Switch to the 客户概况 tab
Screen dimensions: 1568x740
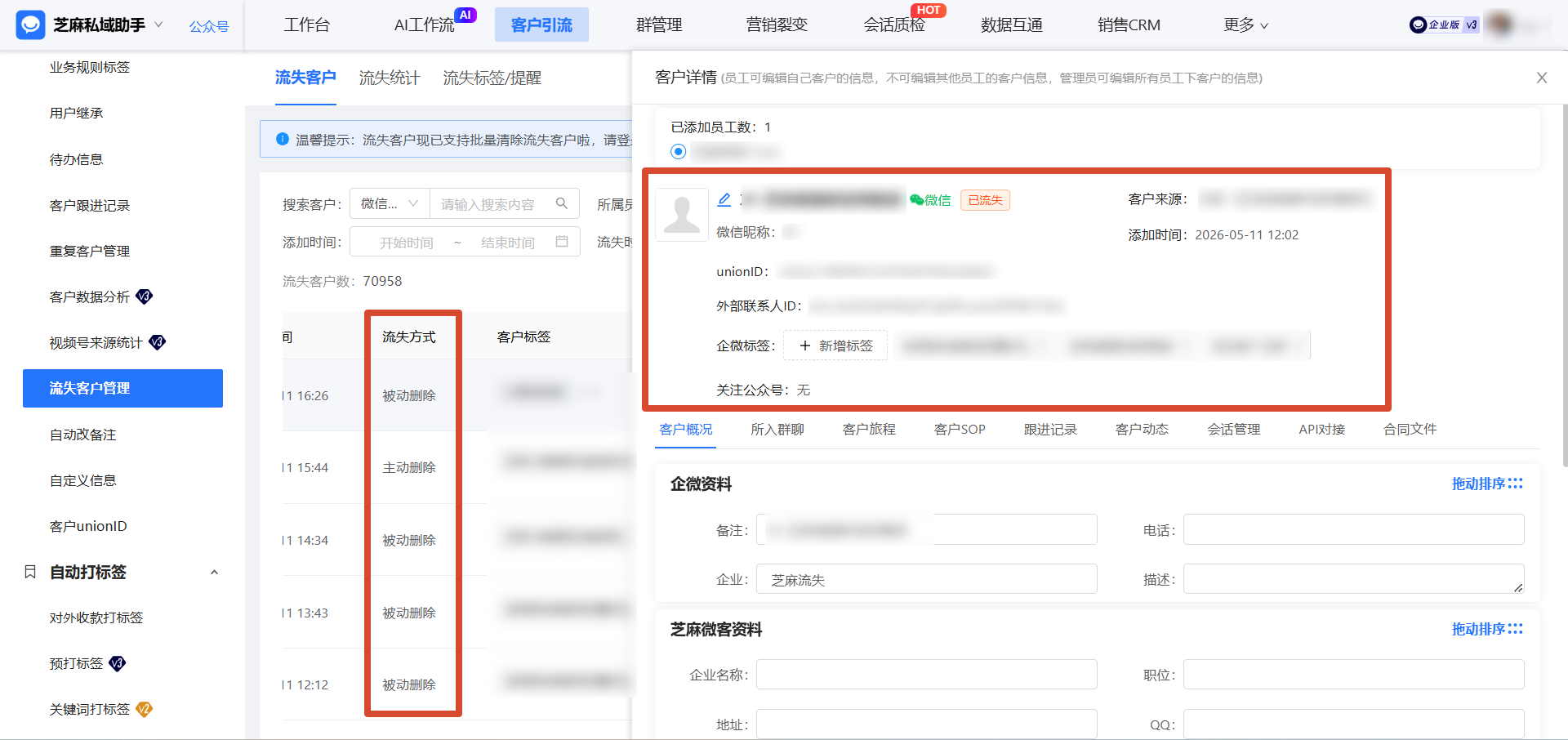pyautogui.click(x=686, y=429)
